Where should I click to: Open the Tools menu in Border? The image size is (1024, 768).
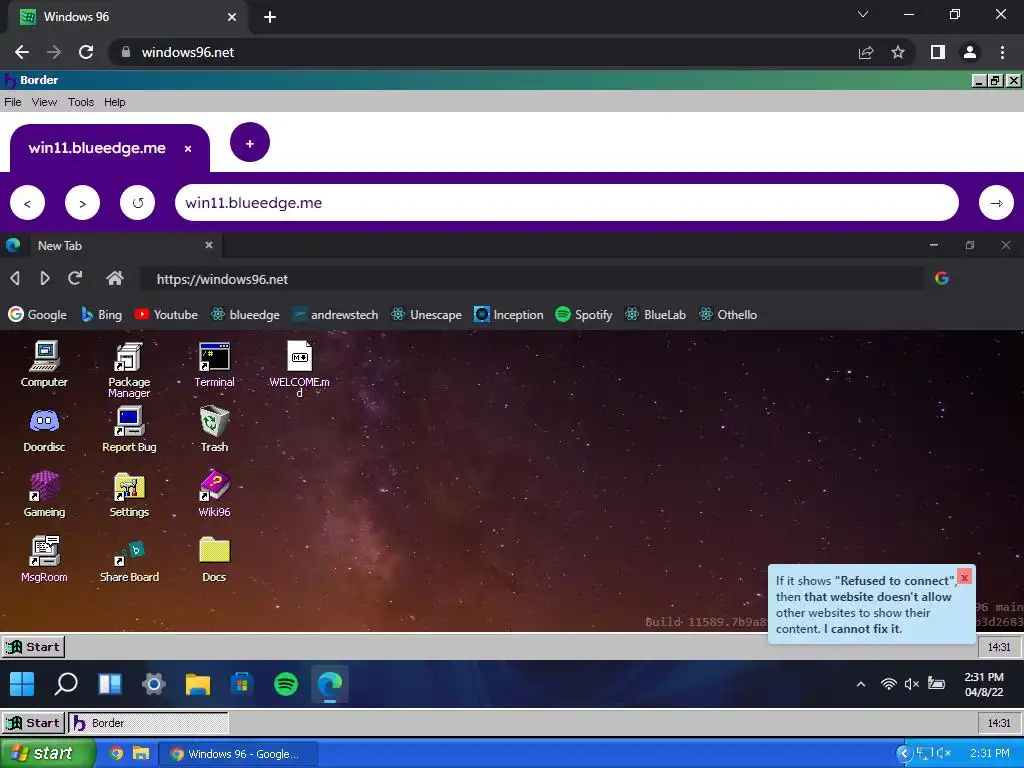click(81, 102)
